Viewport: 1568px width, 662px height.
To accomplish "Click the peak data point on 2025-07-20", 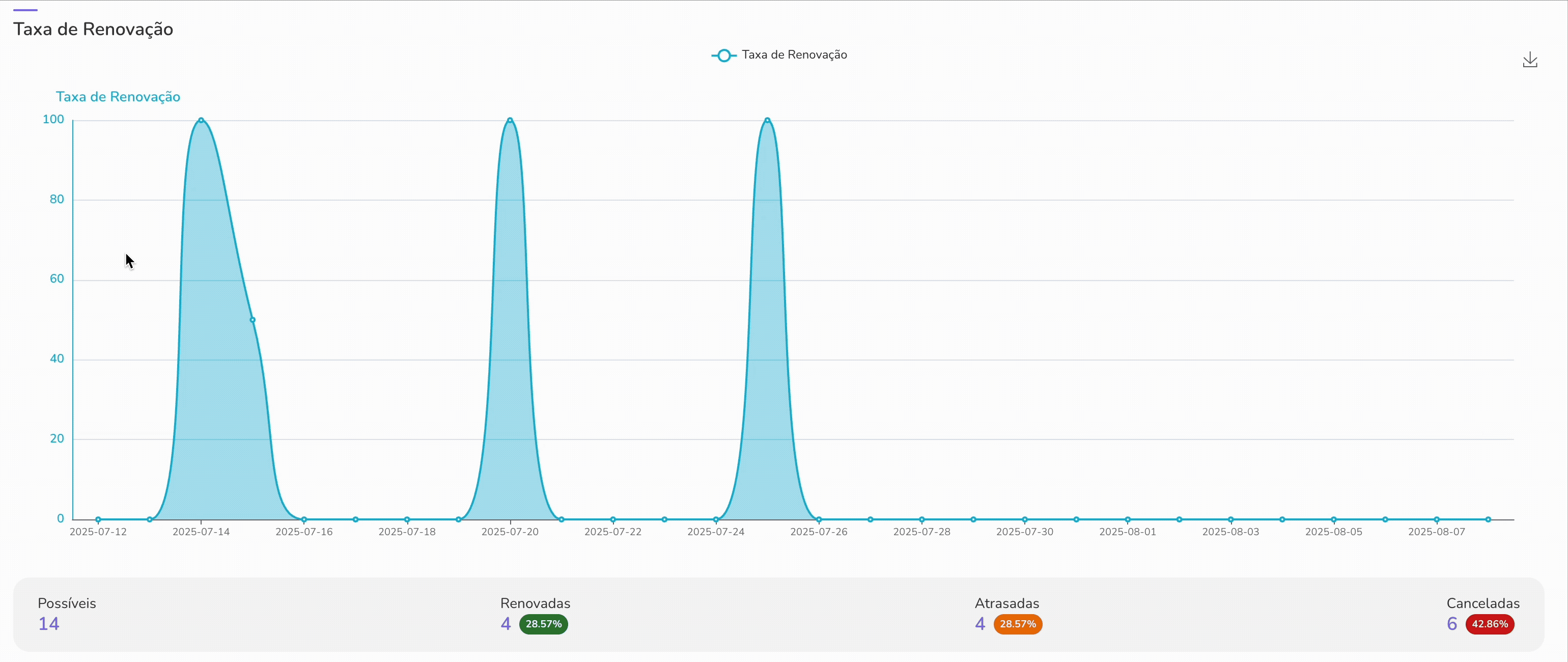I will (x=510, y=120).
